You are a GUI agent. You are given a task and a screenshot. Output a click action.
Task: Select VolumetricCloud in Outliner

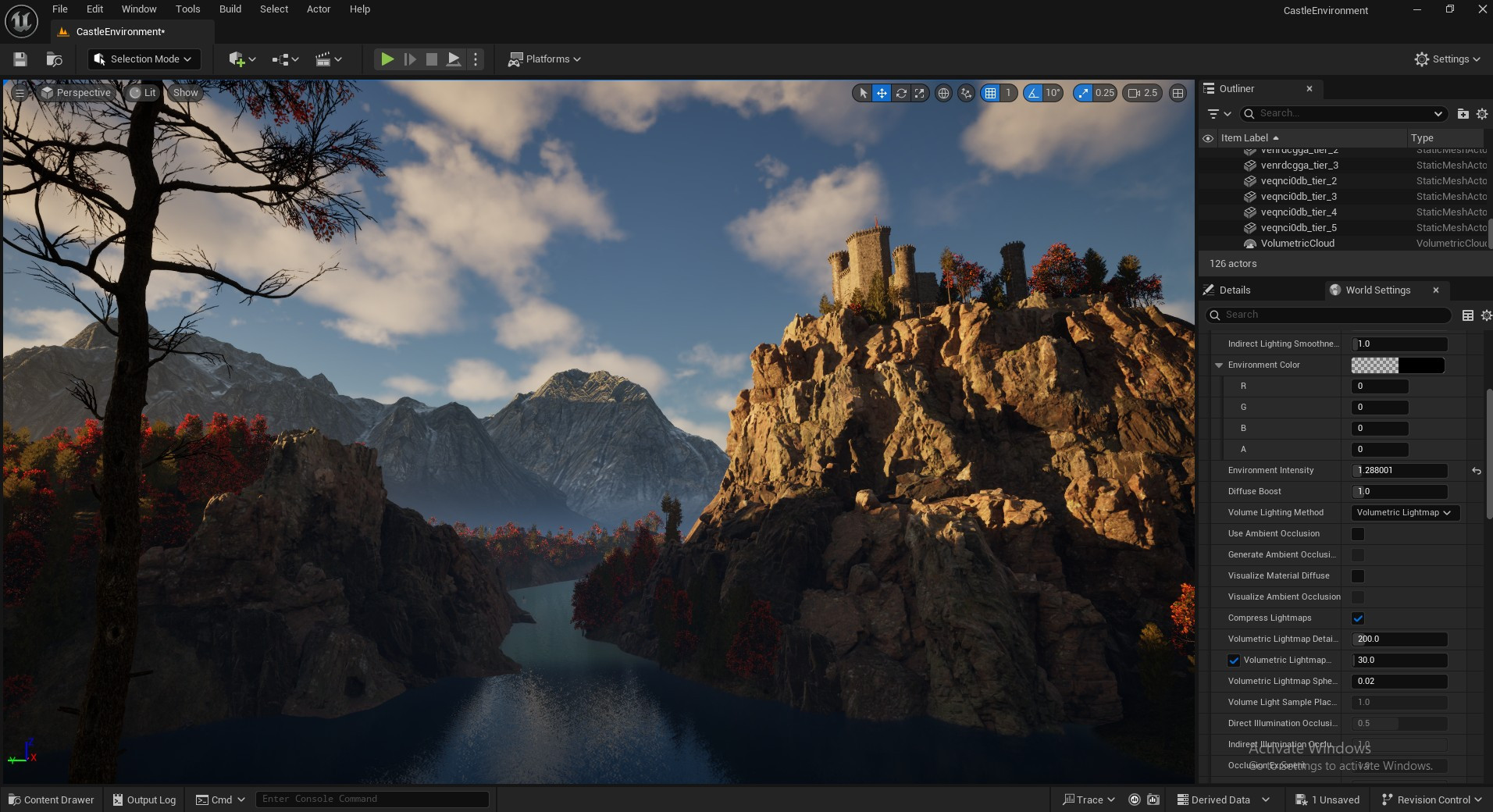coord(1297,244)
